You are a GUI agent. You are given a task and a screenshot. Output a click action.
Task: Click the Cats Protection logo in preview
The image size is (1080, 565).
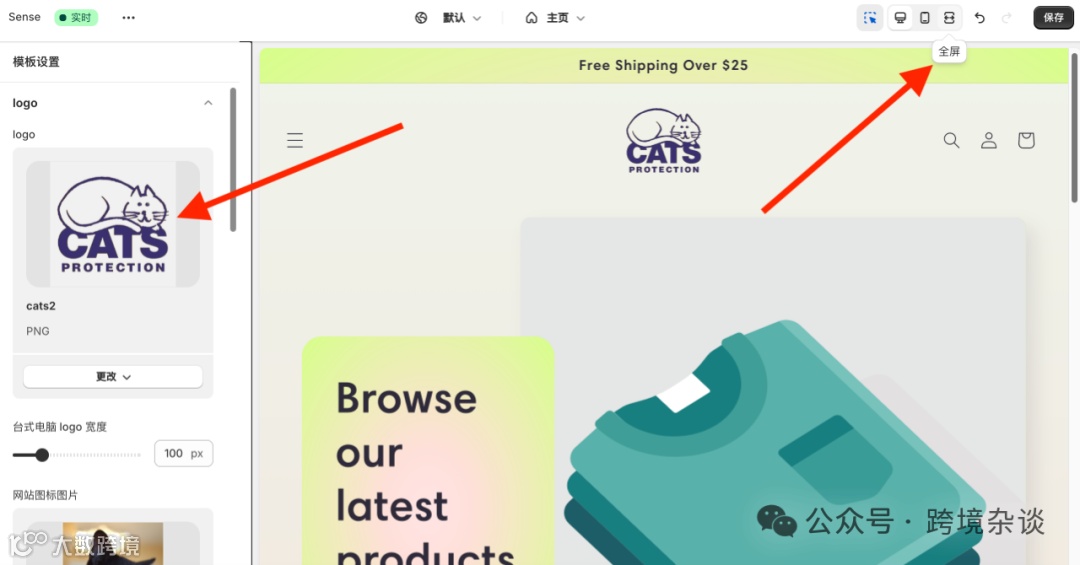point(664,141)
